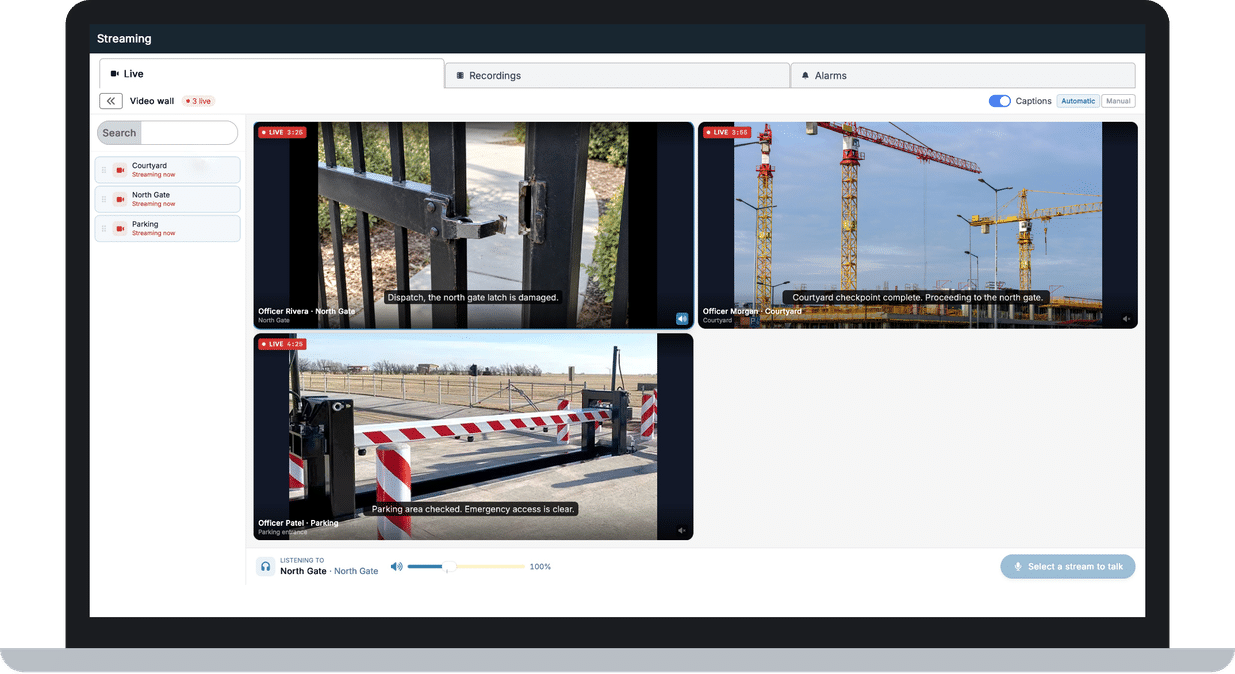Select Manual captions mode

pyautogui.click(x=1118, y=101)
